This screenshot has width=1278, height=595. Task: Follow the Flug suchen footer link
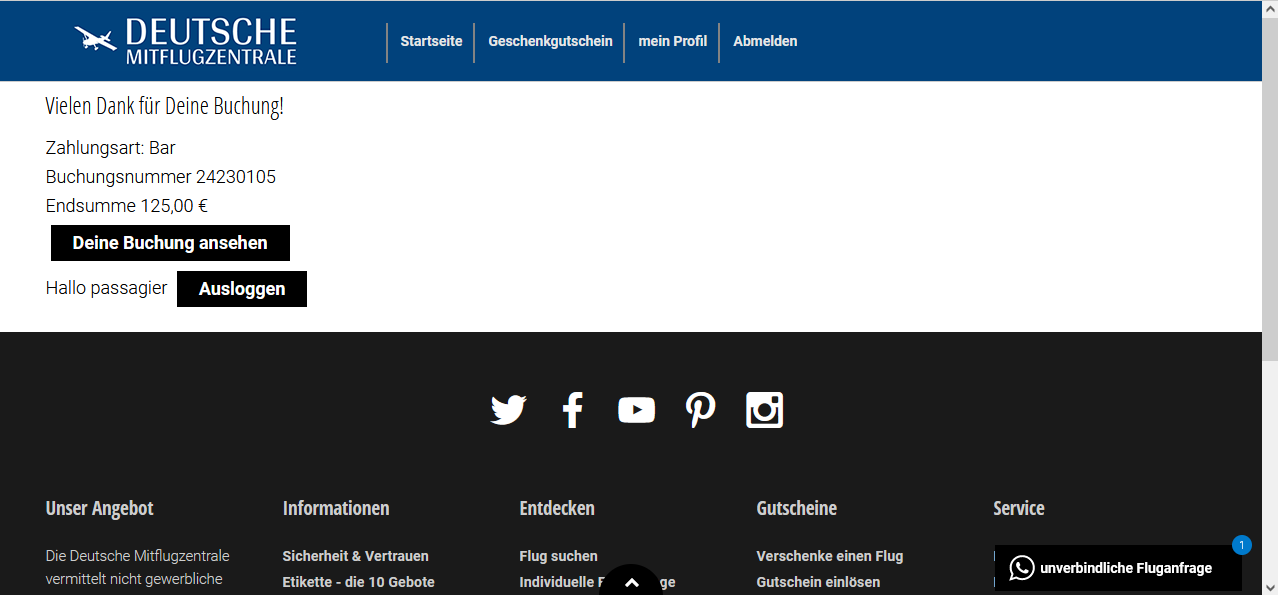tap(558, 556)
